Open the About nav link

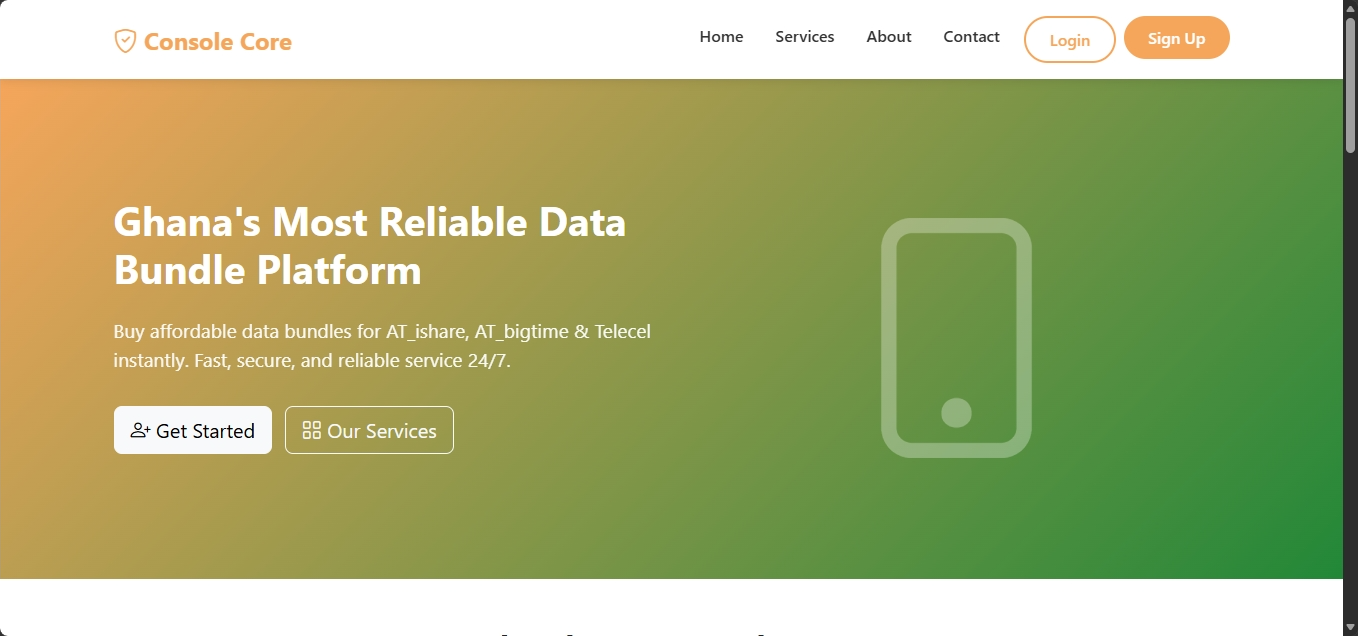888,37
